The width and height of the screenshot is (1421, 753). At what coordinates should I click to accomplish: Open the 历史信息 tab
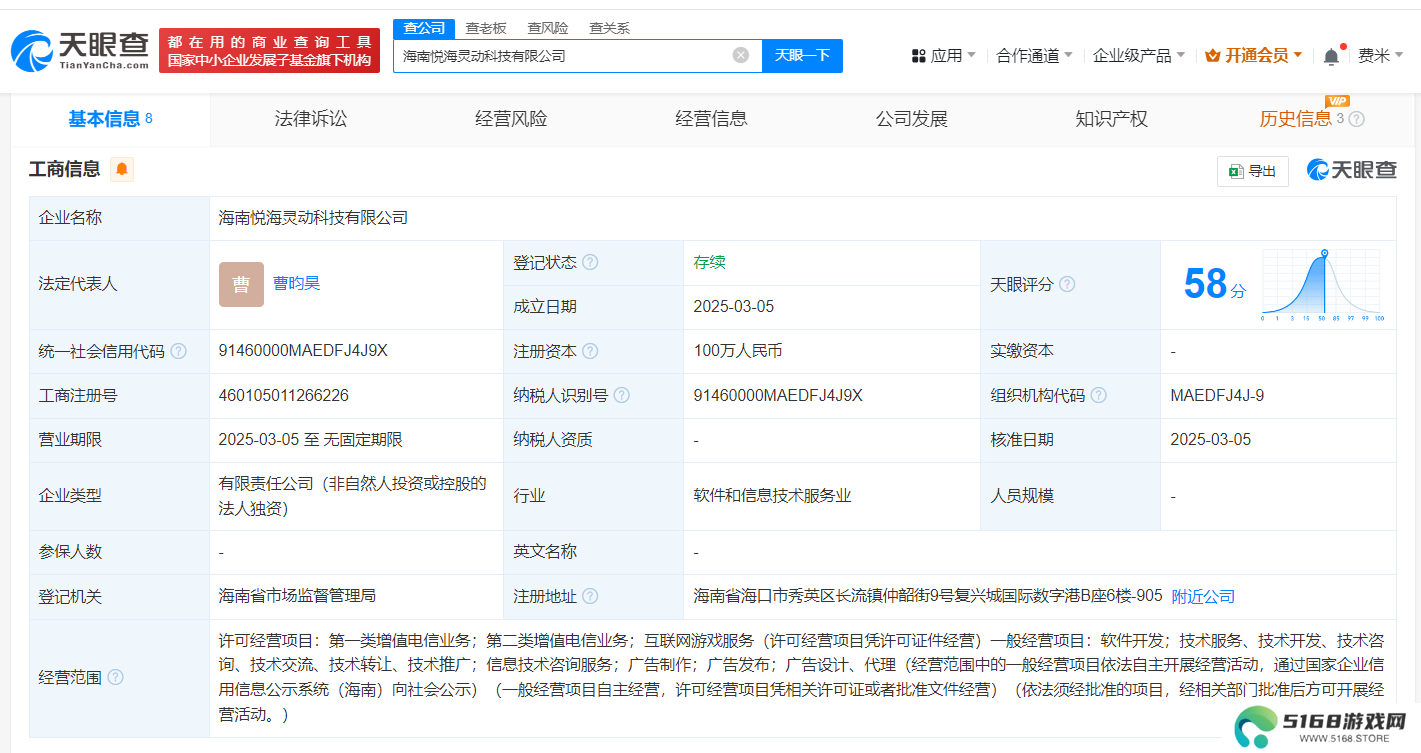[x=1295, y=119]
